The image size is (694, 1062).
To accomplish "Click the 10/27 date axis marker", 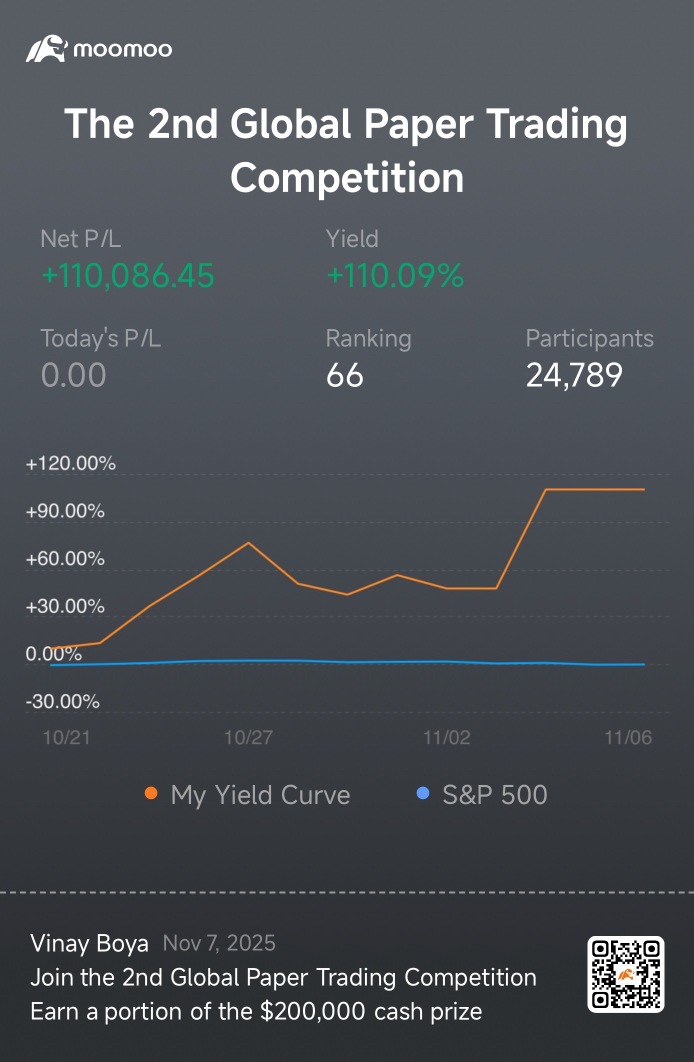I will pos(247,737).
